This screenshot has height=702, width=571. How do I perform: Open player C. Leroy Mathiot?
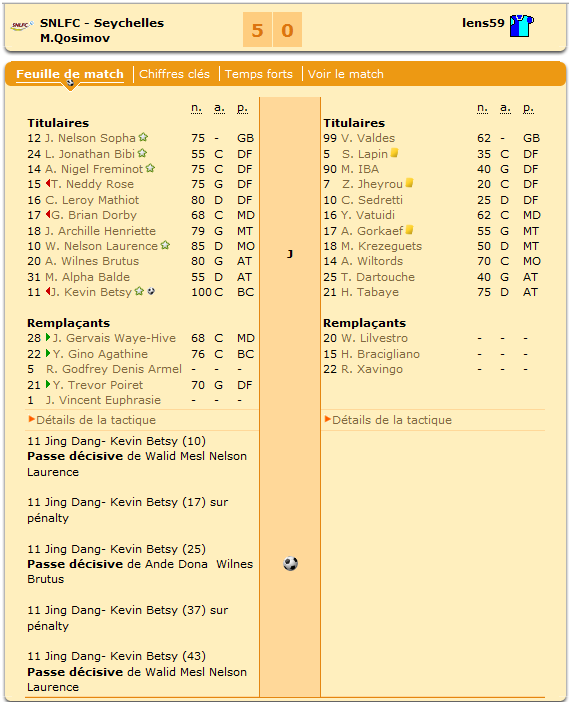[92, 200]
